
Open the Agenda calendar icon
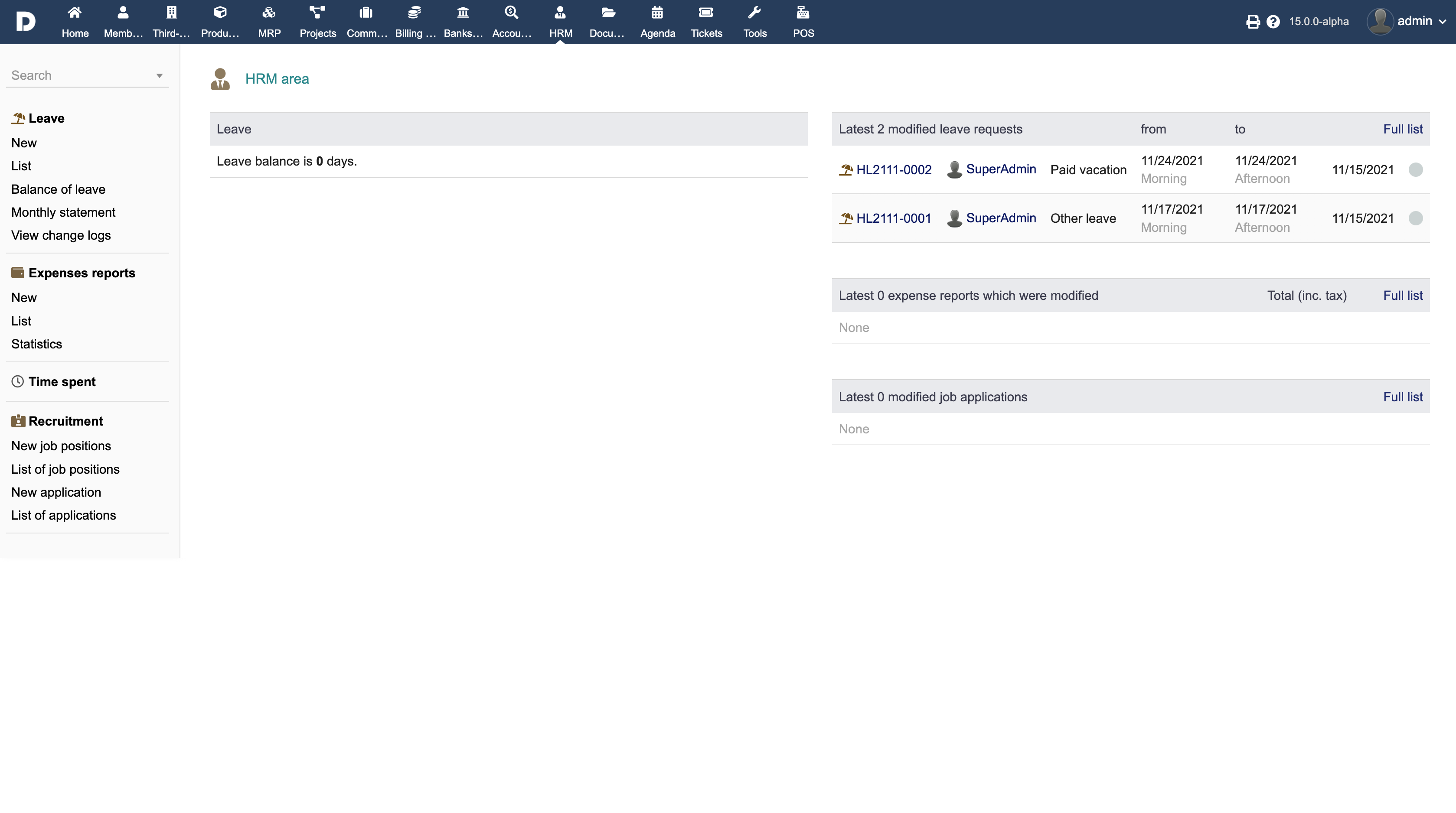(x=657, y=13)
